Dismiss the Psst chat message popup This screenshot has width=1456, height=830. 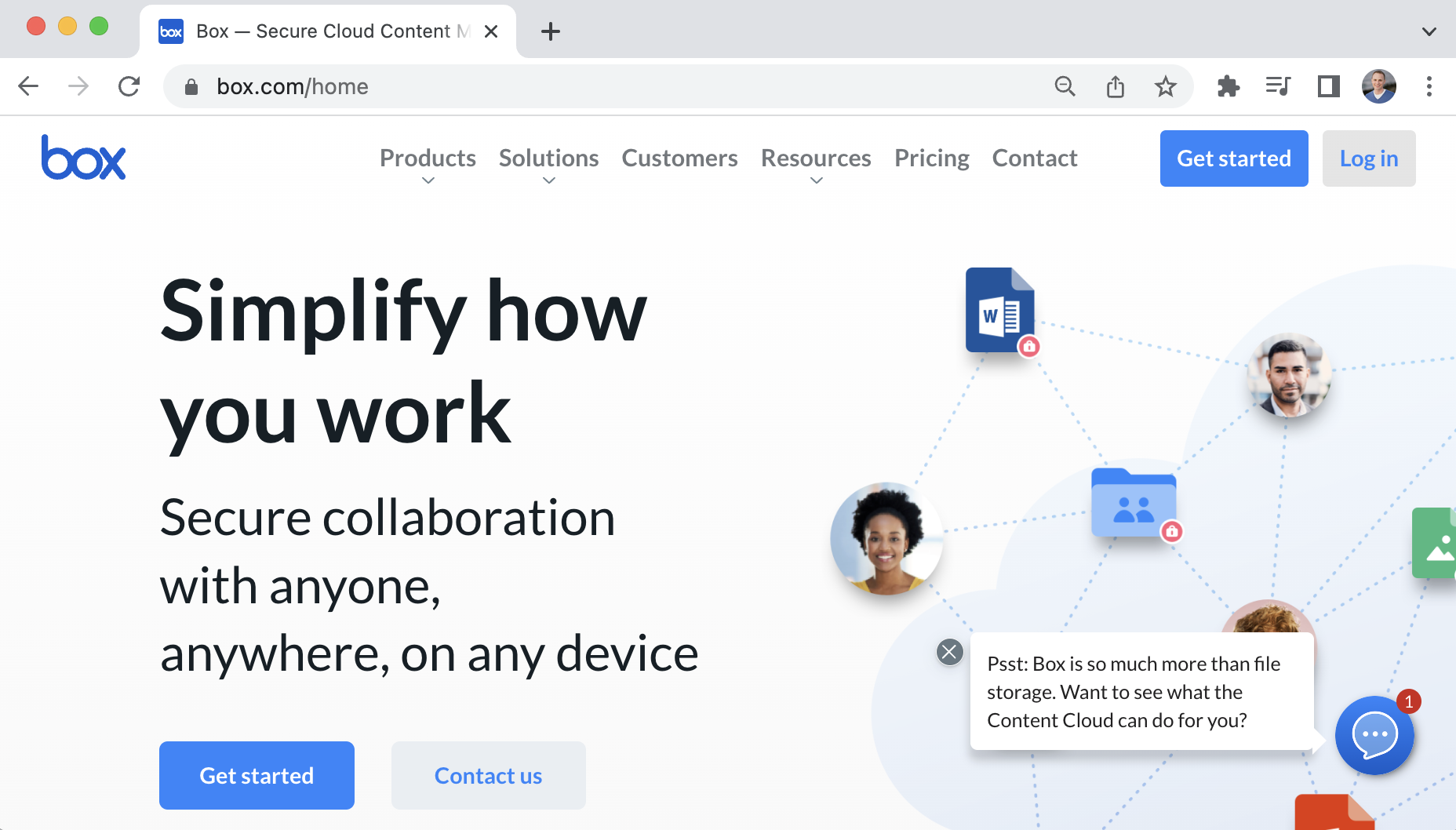click(949, 651)
